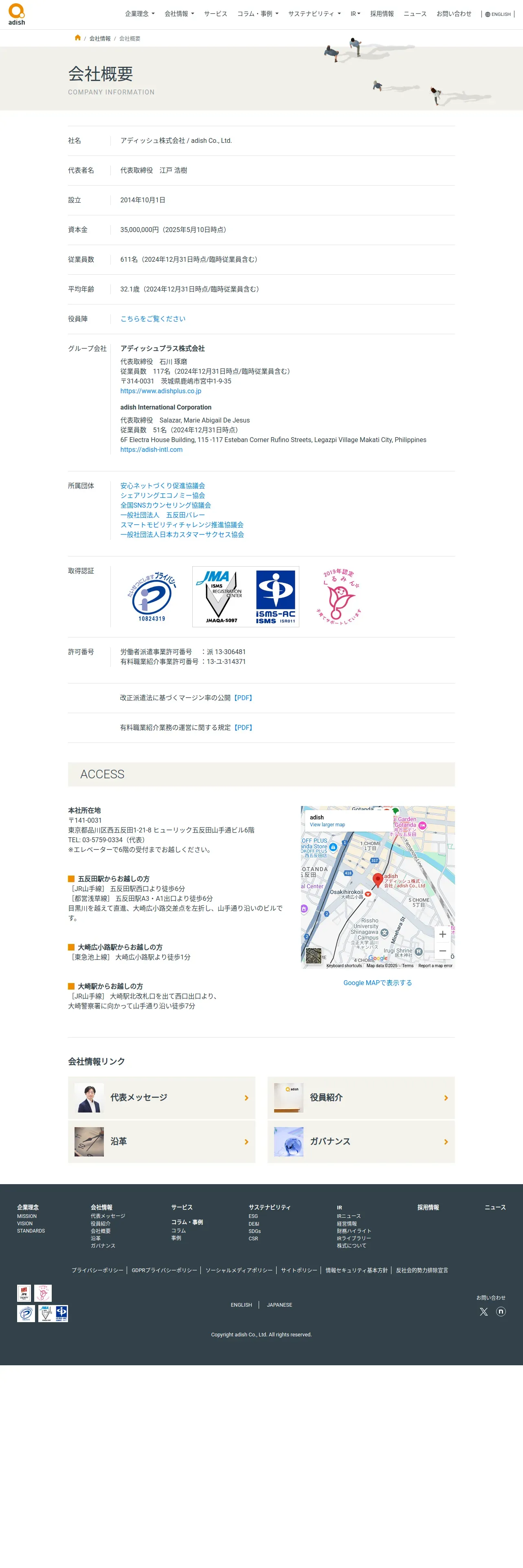Switch map to satellite imagery thumbnail
Image resolution: width=523 pixels, height=1568 pixels.
[313, 956]
